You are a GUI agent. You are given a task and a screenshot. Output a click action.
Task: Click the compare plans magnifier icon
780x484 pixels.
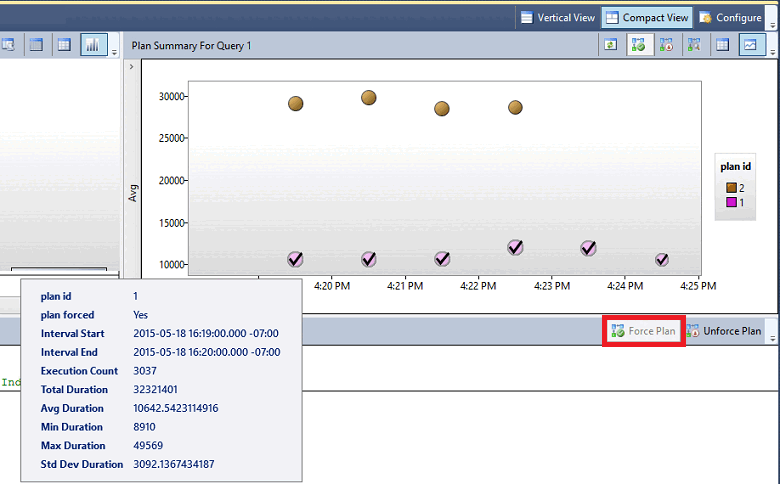[693, 45]
